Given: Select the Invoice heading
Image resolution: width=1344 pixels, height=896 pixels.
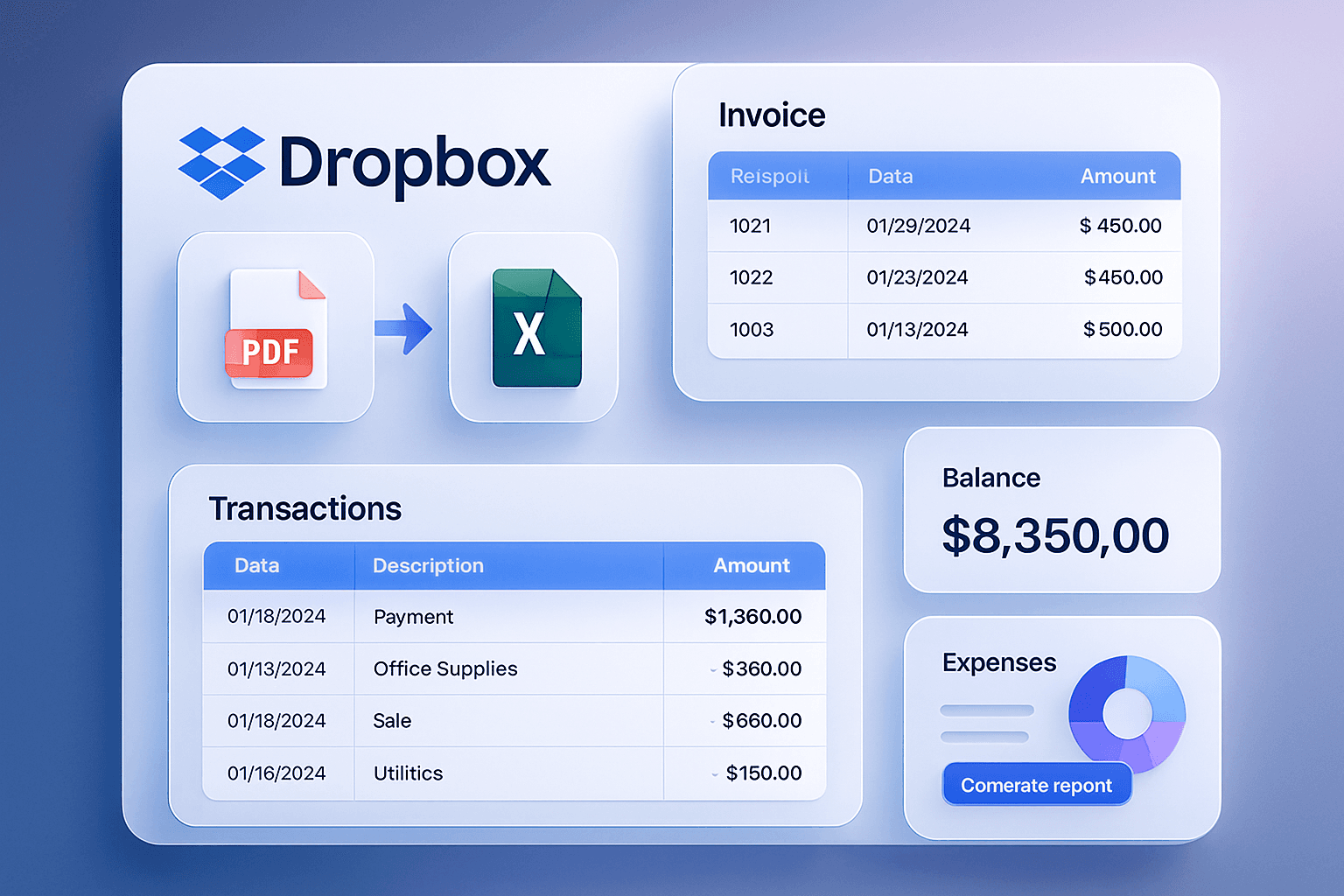Looking at the screenshot, I should tap(772, 115).
